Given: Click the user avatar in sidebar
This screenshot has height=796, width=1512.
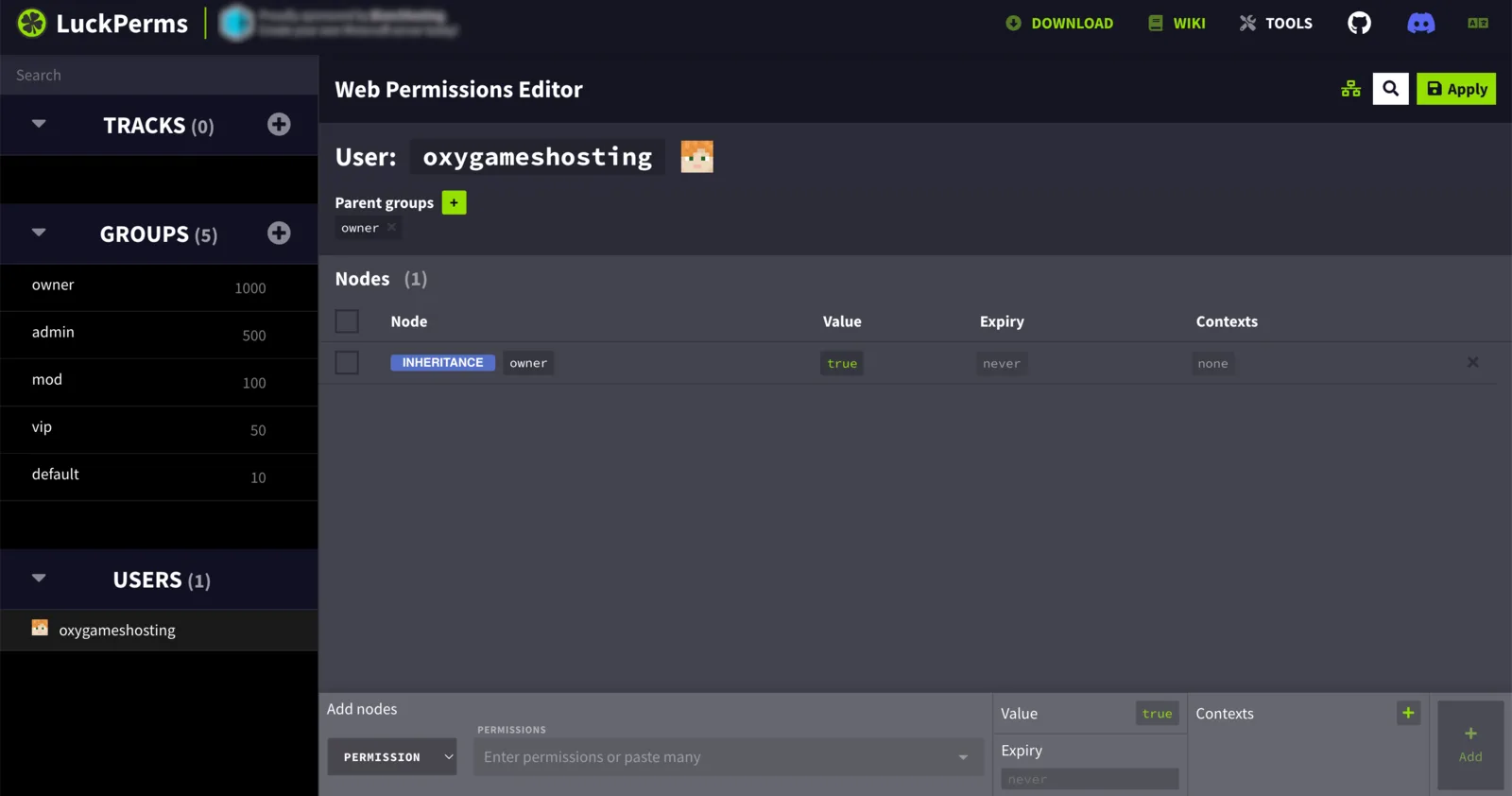Looking at the screenshot, I should tap(40, 628).
